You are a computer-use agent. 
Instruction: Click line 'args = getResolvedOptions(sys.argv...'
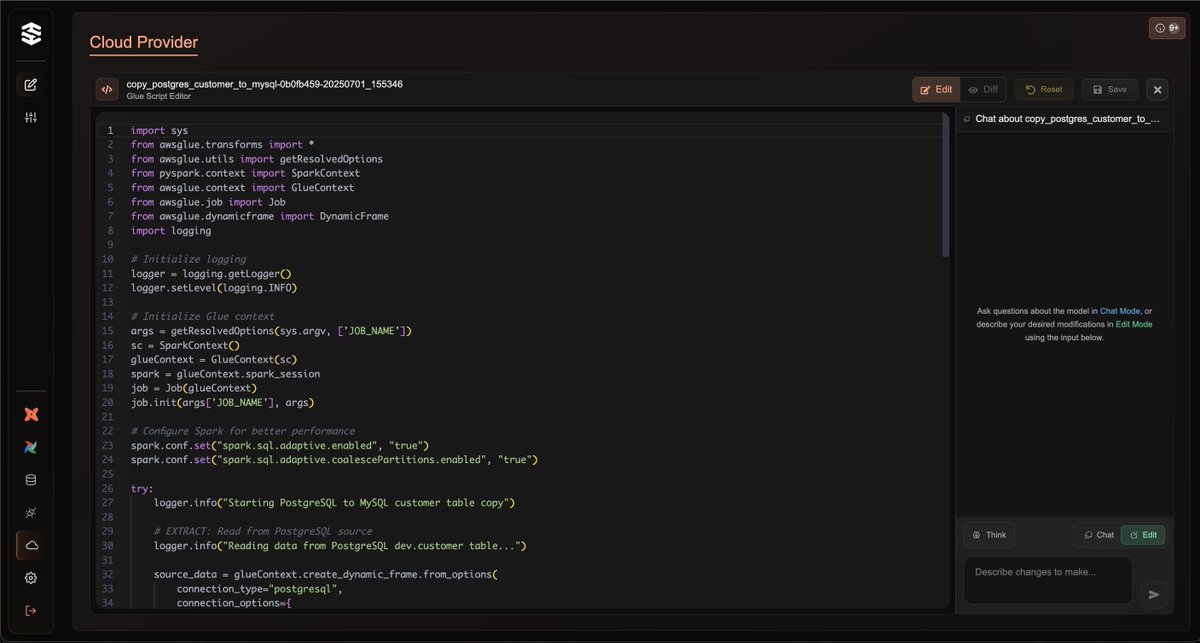tap(271, 331)
